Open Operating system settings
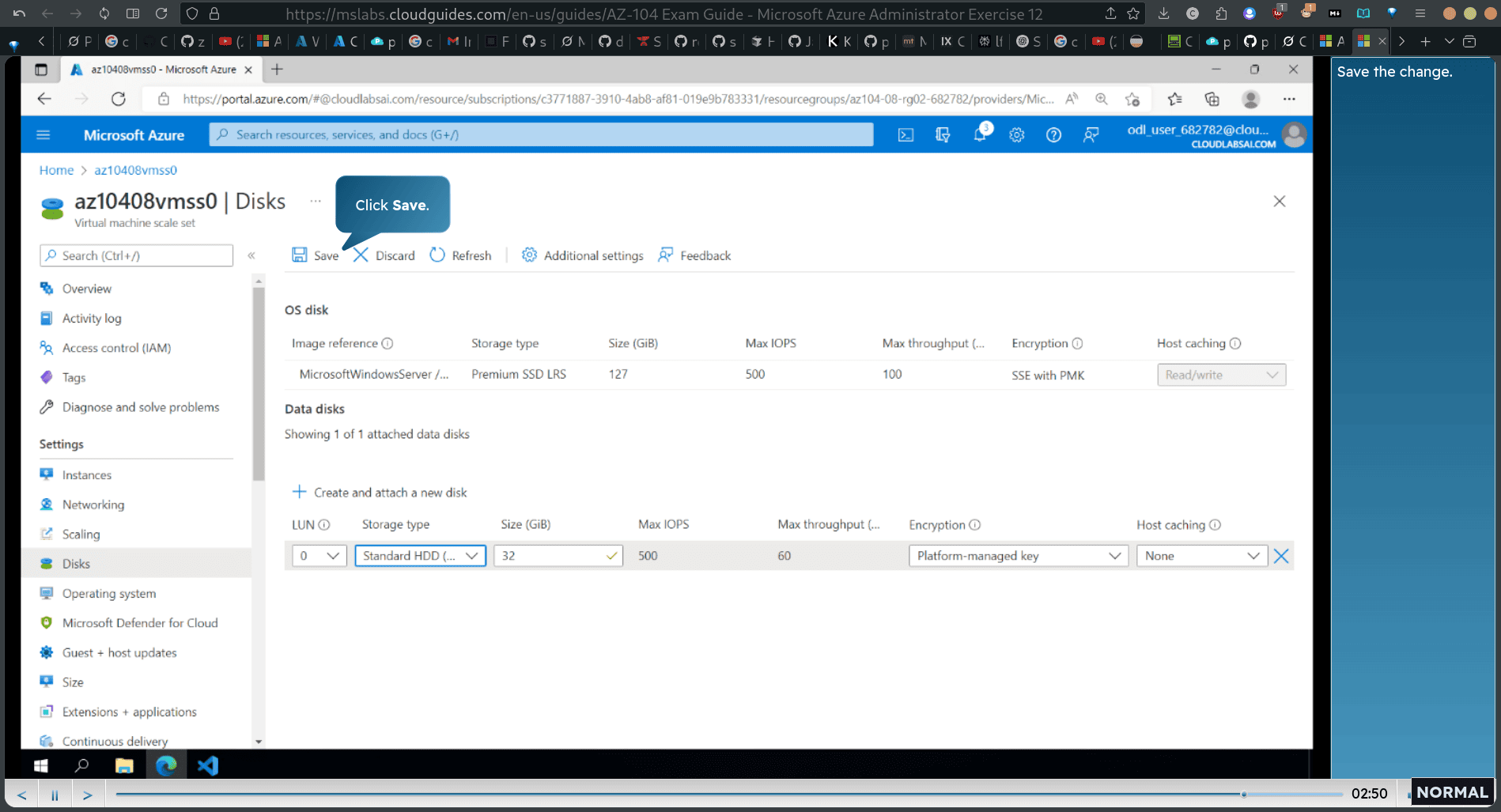The width and height of the screenshot is (1501, 812). [x=109, y=593]
